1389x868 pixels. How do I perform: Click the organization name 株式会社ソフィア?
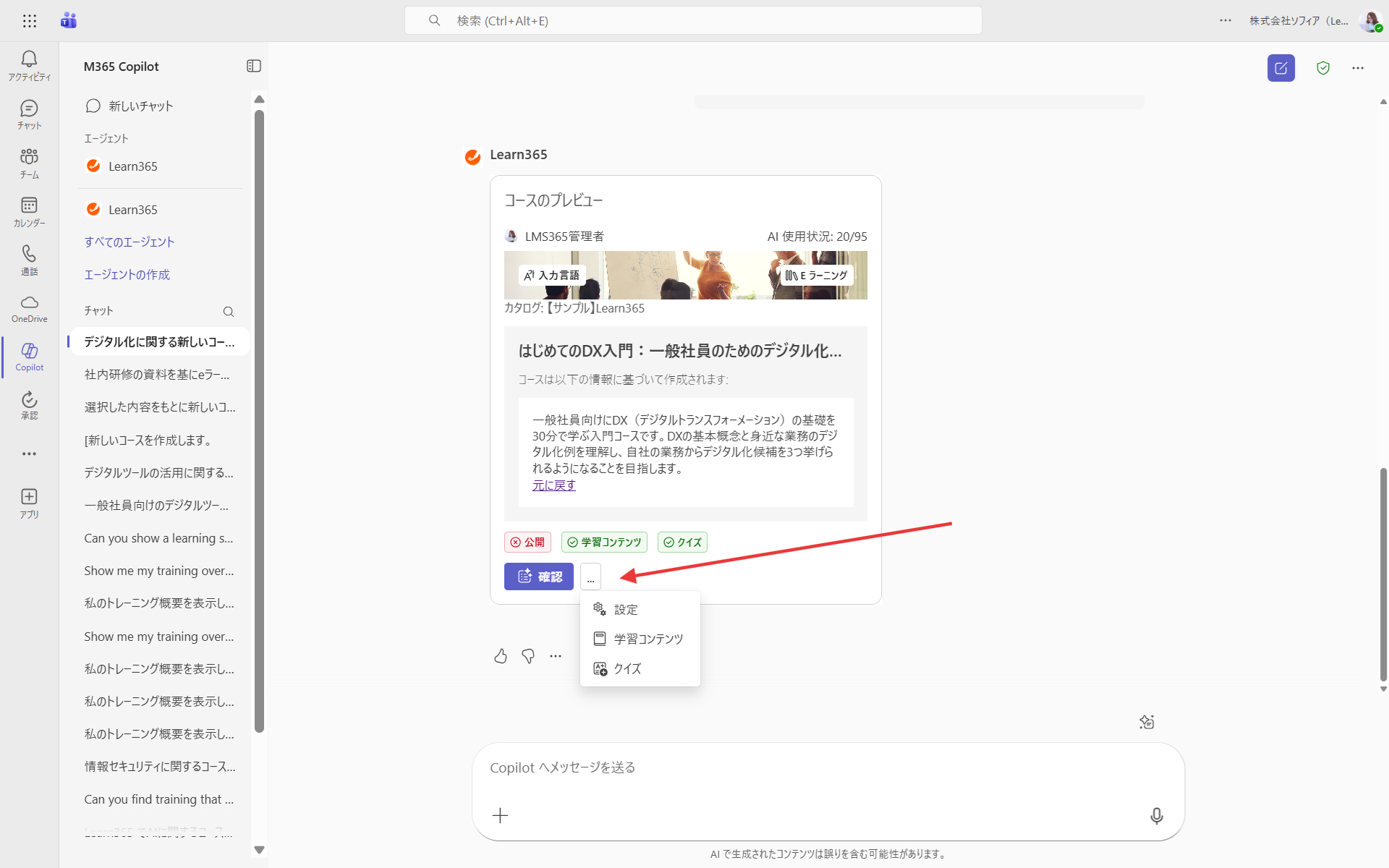coord(1299,21)
